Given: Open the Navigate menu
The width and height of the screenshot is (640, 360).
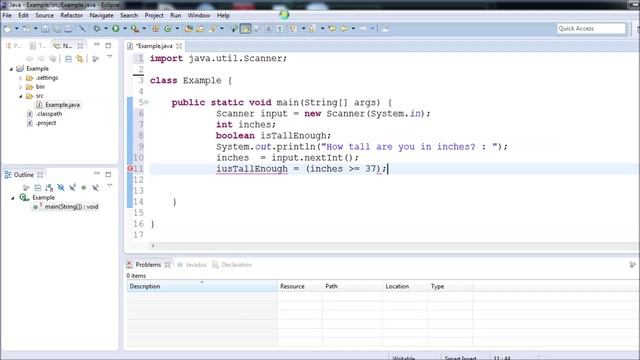Looking at the screenshot, I should click(102, 16).
